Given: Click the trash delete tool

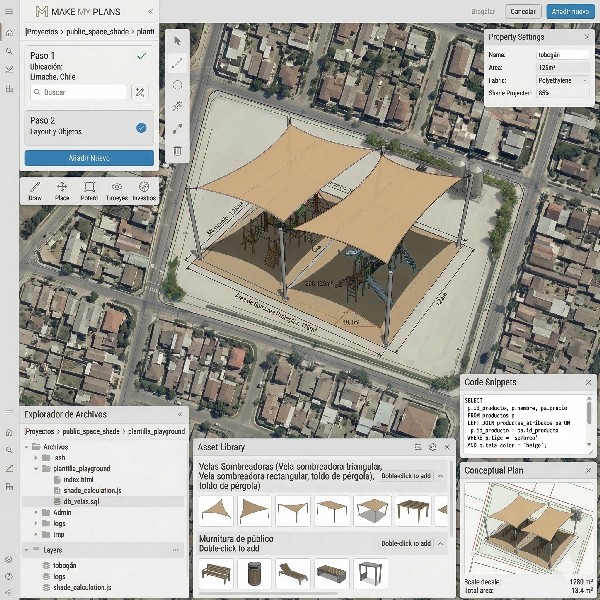Looking at the screenshot, I should 177,151.
